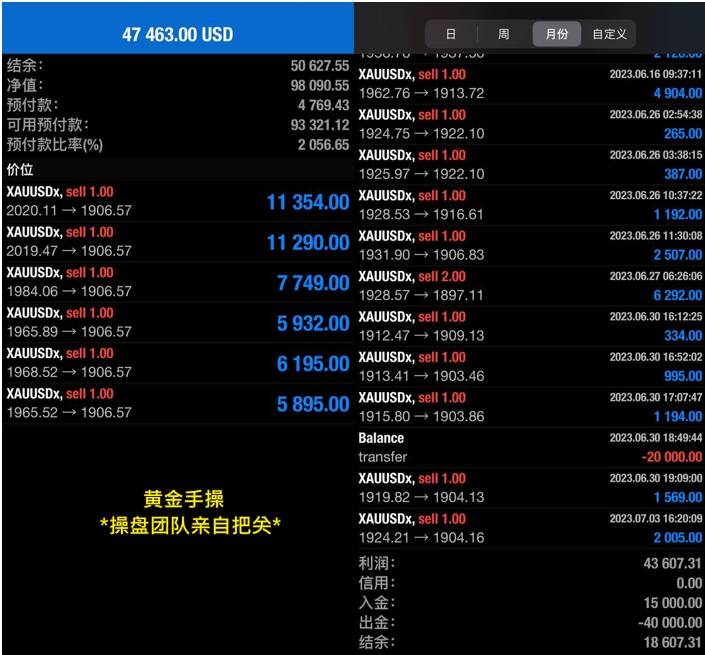Select position opened at 2019.47
This screenshot has height=655, width=705.
[x=178, y=242]
